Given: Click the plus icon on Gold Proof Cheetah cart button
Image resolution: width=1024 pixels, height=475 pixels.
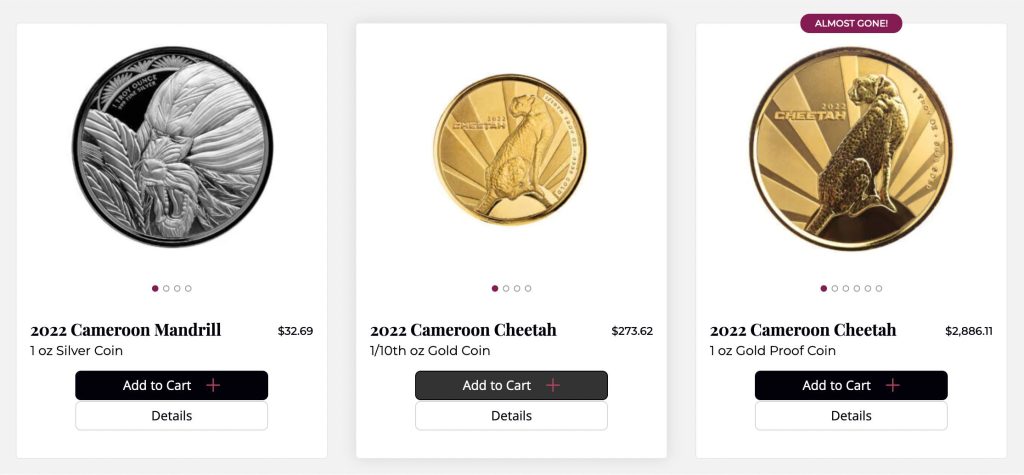Looking at the screenshot, I should [893, 385].
